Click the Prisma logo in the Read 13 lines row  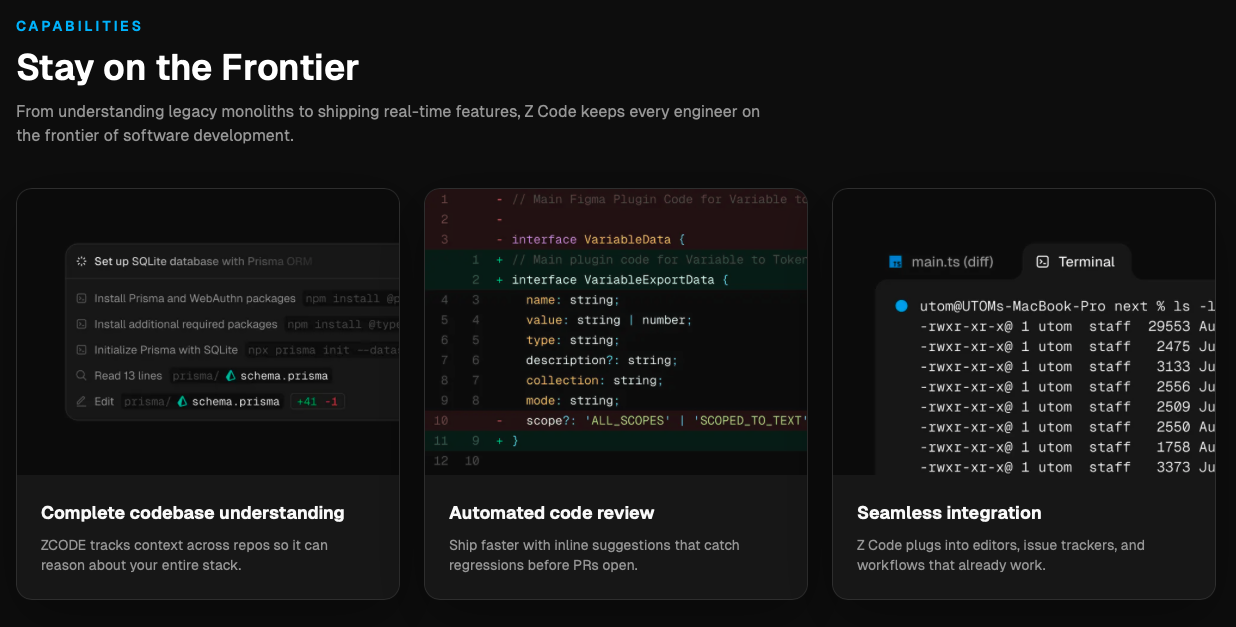(x=231, y=376)
